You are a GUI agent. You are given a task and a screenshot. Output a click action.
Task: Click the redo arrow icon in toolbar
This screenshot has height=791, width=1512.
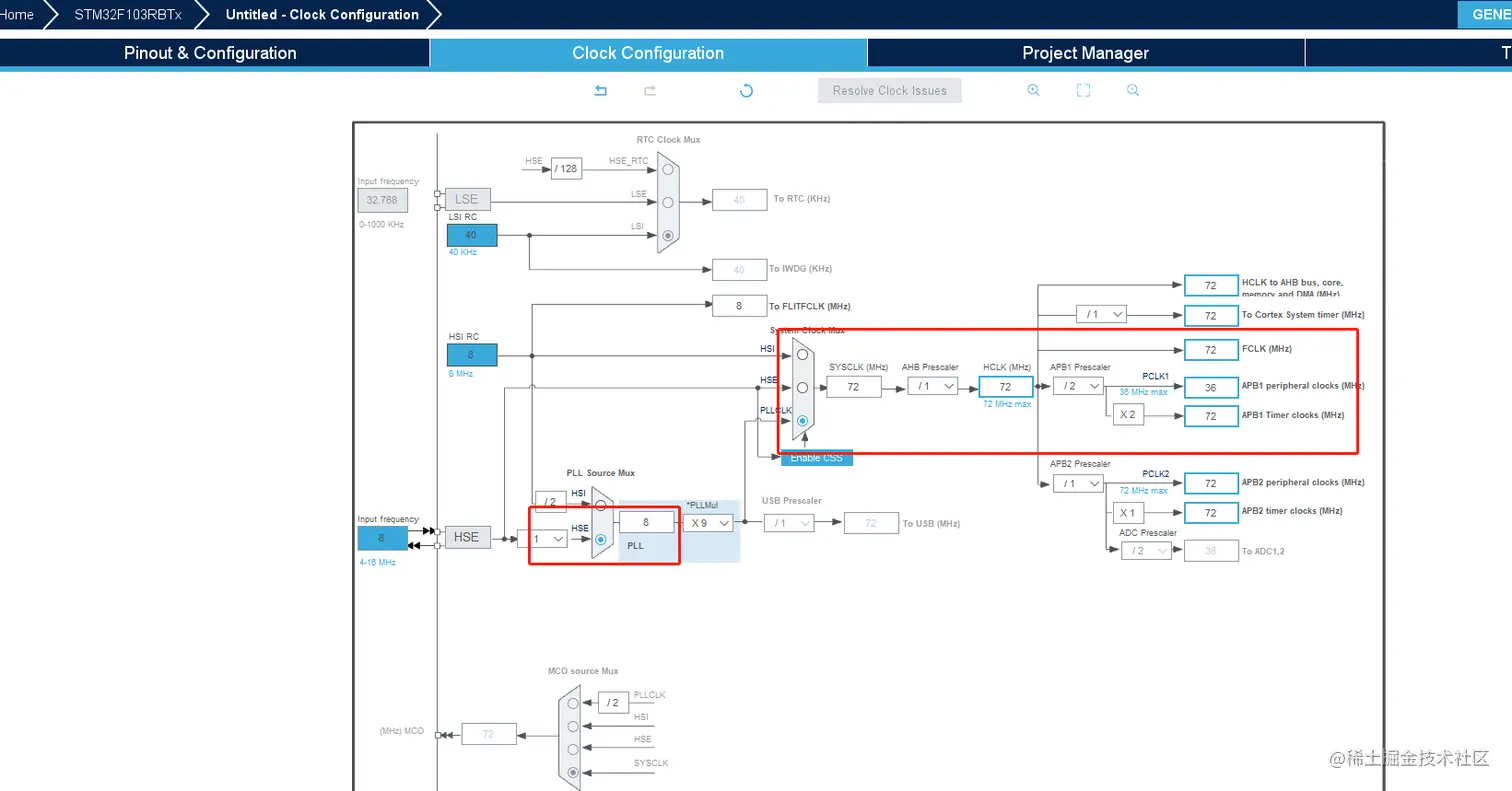[x=650, y=90]
